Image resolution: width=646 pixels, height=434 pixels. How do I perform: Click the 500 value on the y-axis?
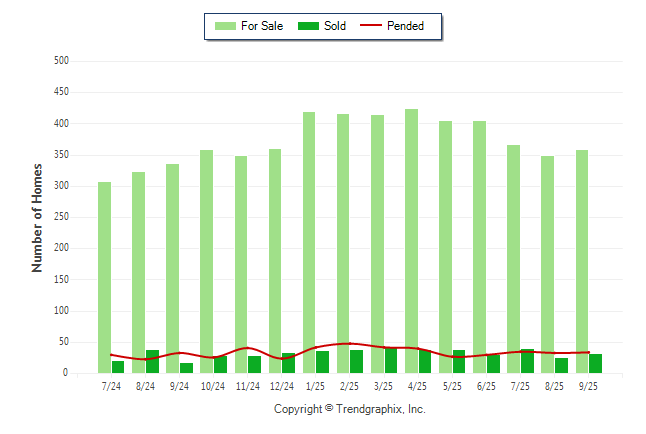point(61,61)
